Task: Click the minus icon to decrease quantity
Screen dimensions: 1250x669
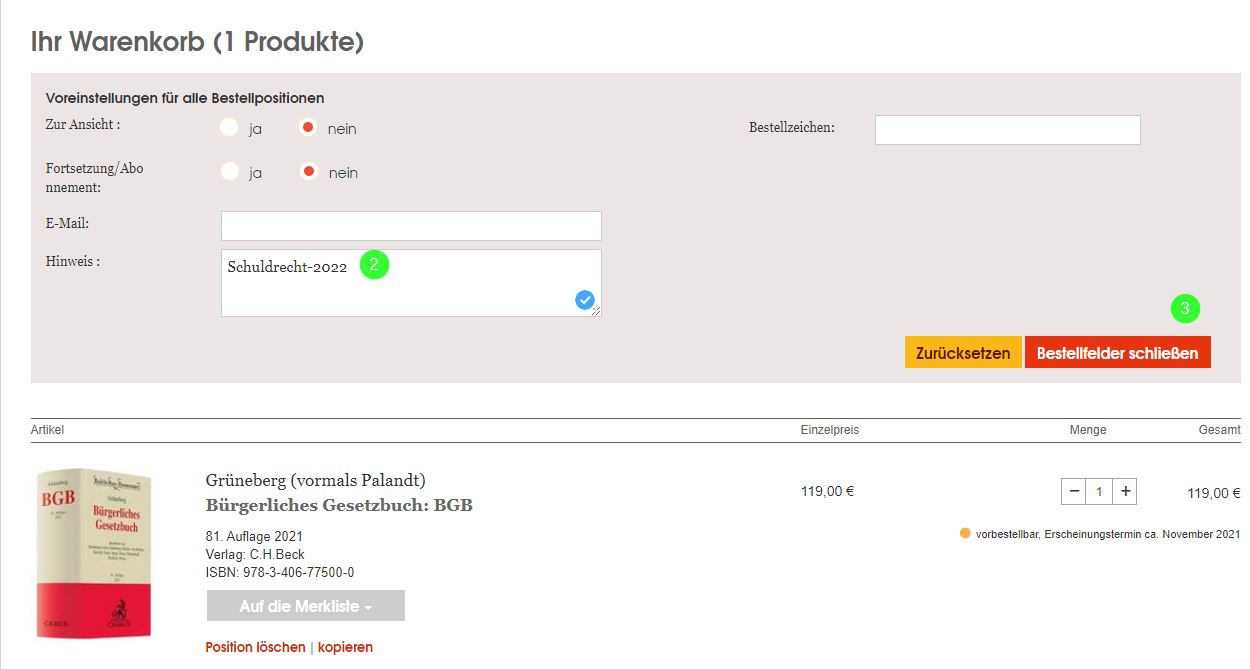Action: pos(1074,491)
